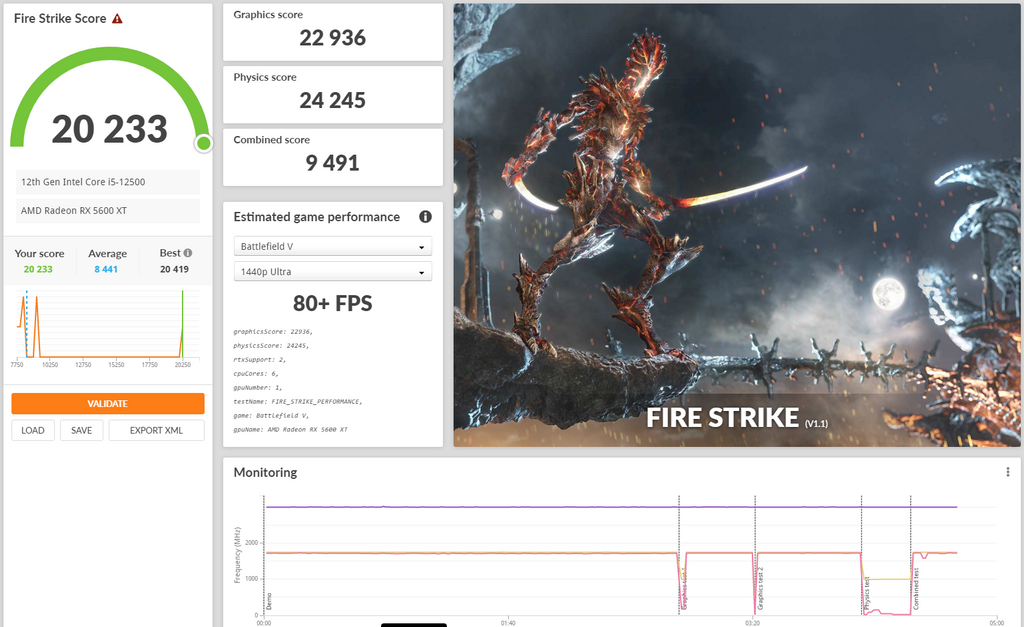Click the LOAD button
This screenshot has width=1024, height=627.
[33, 430]
